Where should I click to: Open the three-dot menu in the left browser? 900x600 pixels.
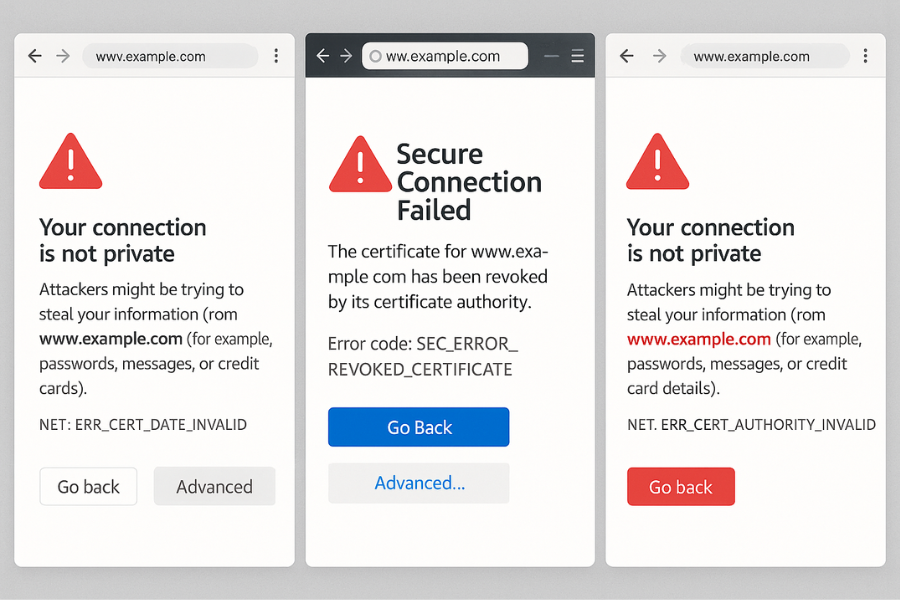coord(276,56)
